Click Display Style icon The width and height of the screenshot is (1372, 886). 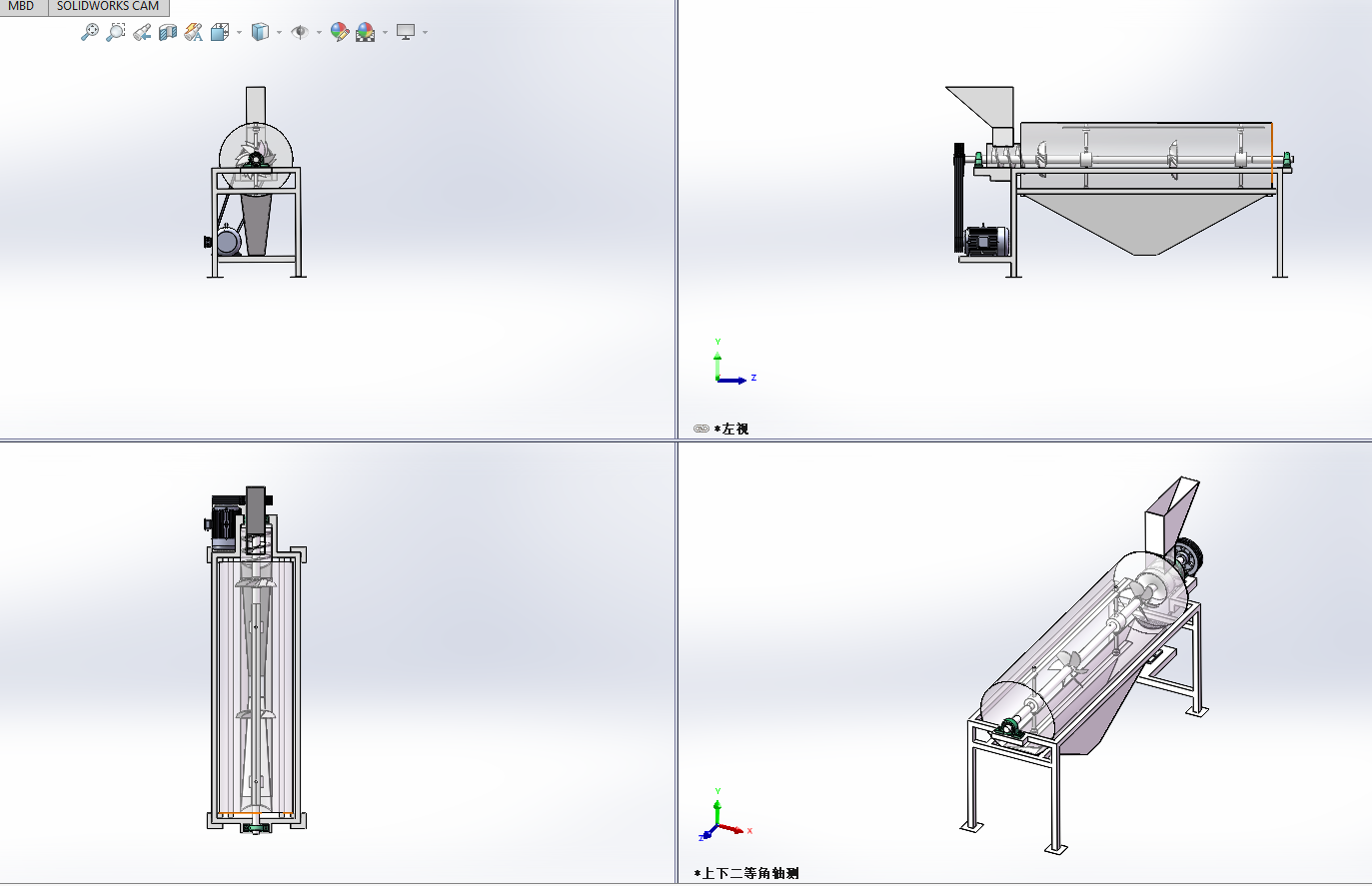[x=260, y=32]
